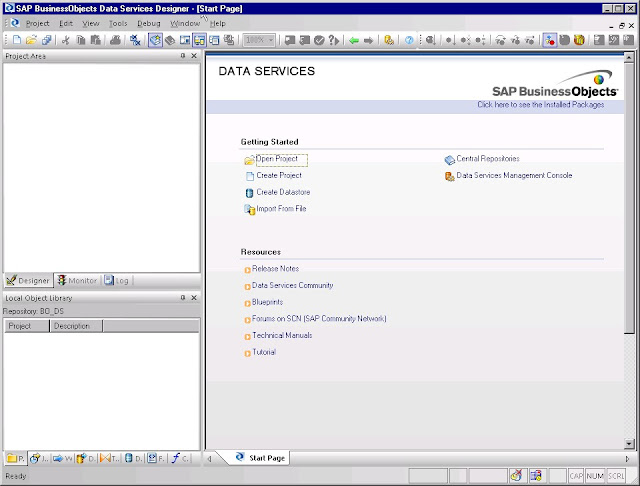The width and height of the screenshot is (640, 486).
Task: Click the New document toolbar icon
Action: (17, 40)
